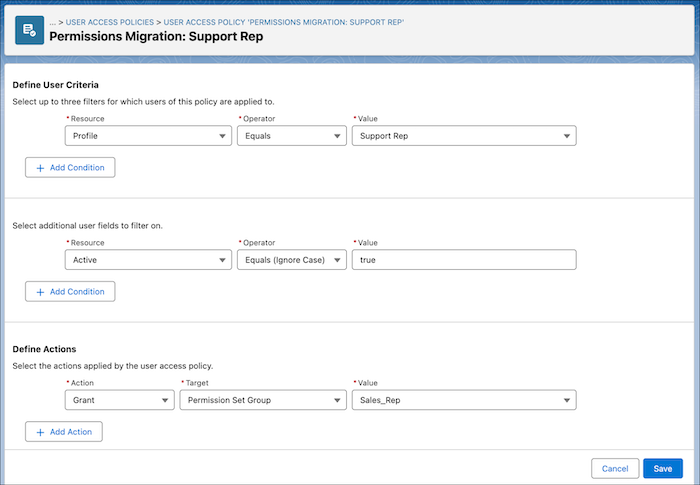This screenshot has height=485, width=700.
Task: Save the user access policy
Action: coord(662,468)
